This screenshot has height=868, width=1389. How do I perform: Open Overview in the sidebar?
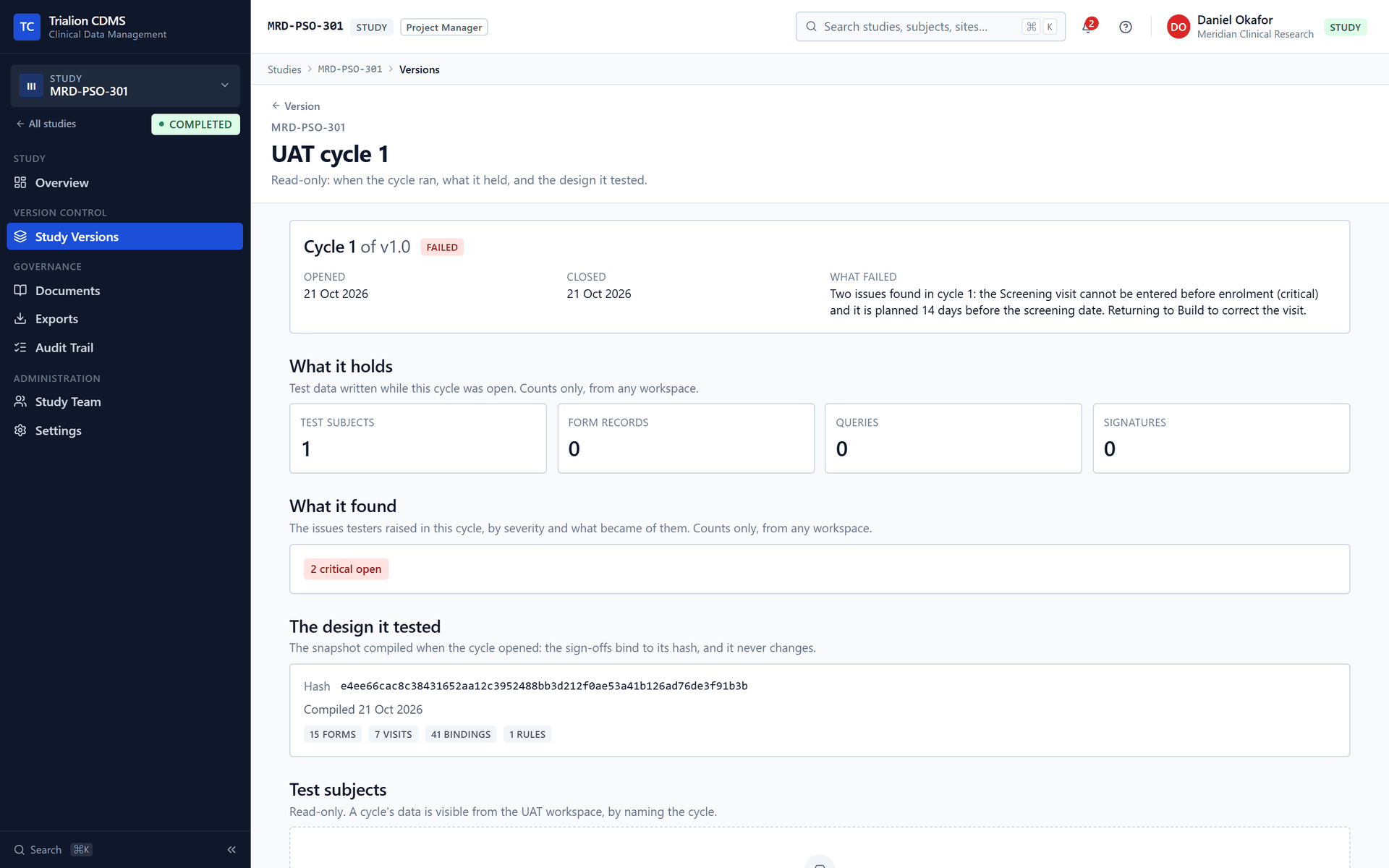click(x=125, y=183)
